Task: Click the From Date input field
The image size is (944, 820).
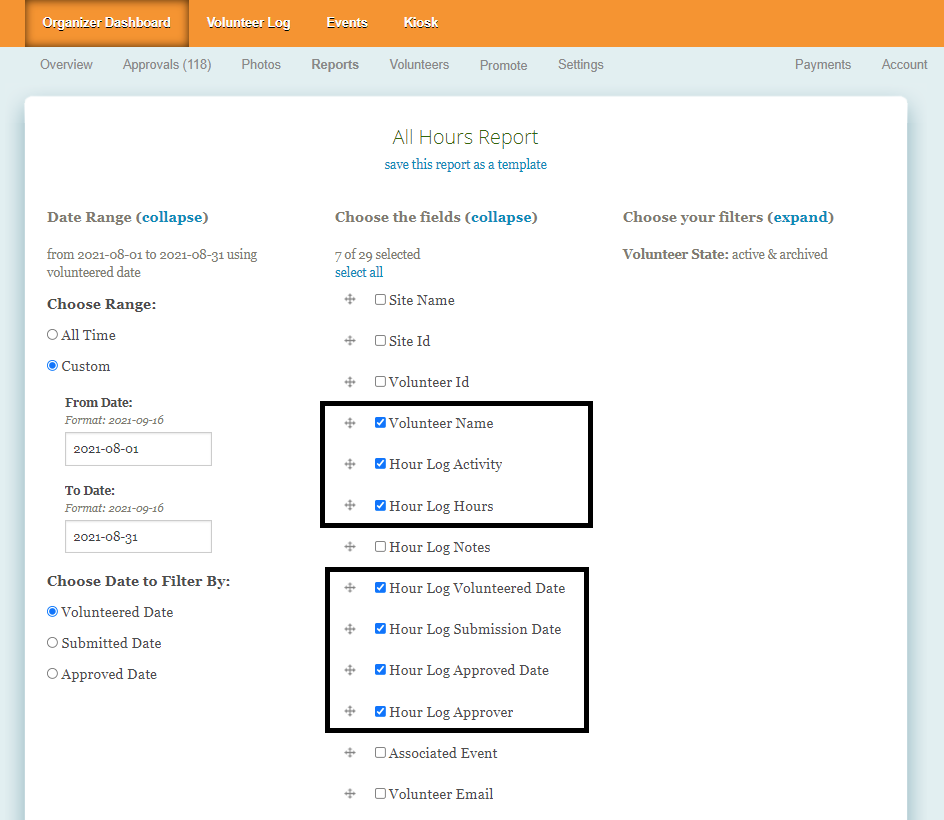Action: (138, 449)
